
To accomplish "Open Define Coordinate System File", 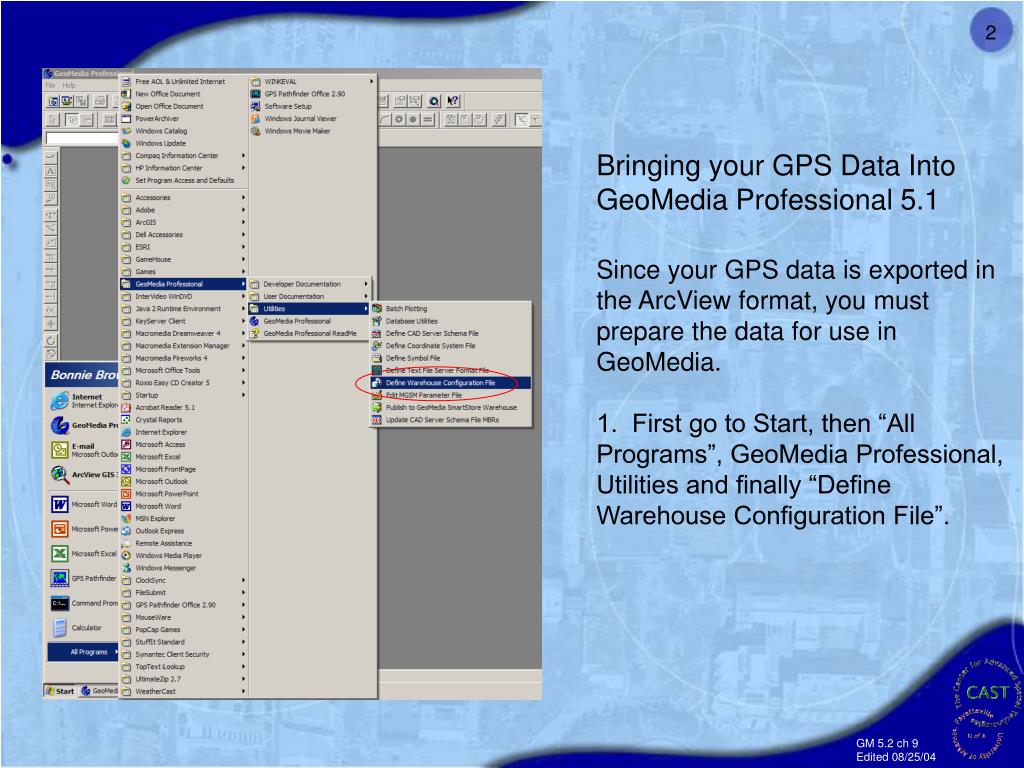I will pos(451,345).
